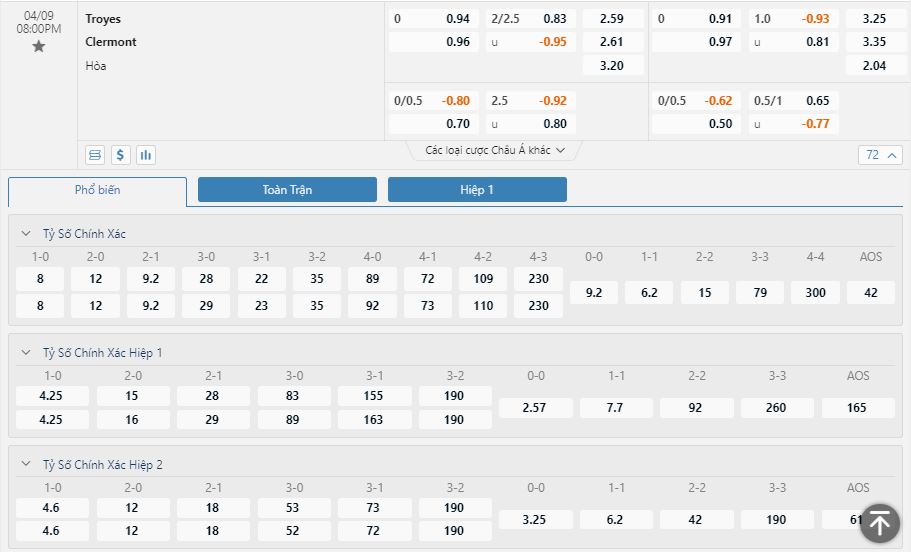Screen dimensions: 911x552
Task: Select Troyes handicap odds 0.94
Action: click(433, 19)
